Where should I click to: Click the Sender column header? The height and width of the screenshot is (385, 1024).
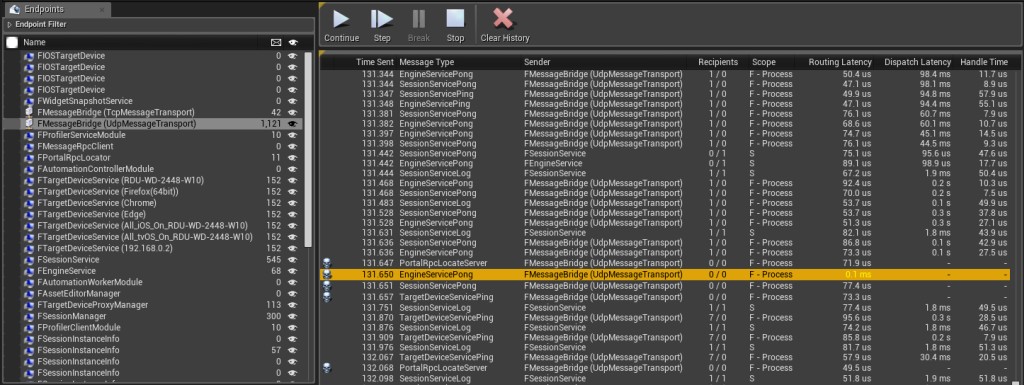pyautogui.click(x=537, y=62)
